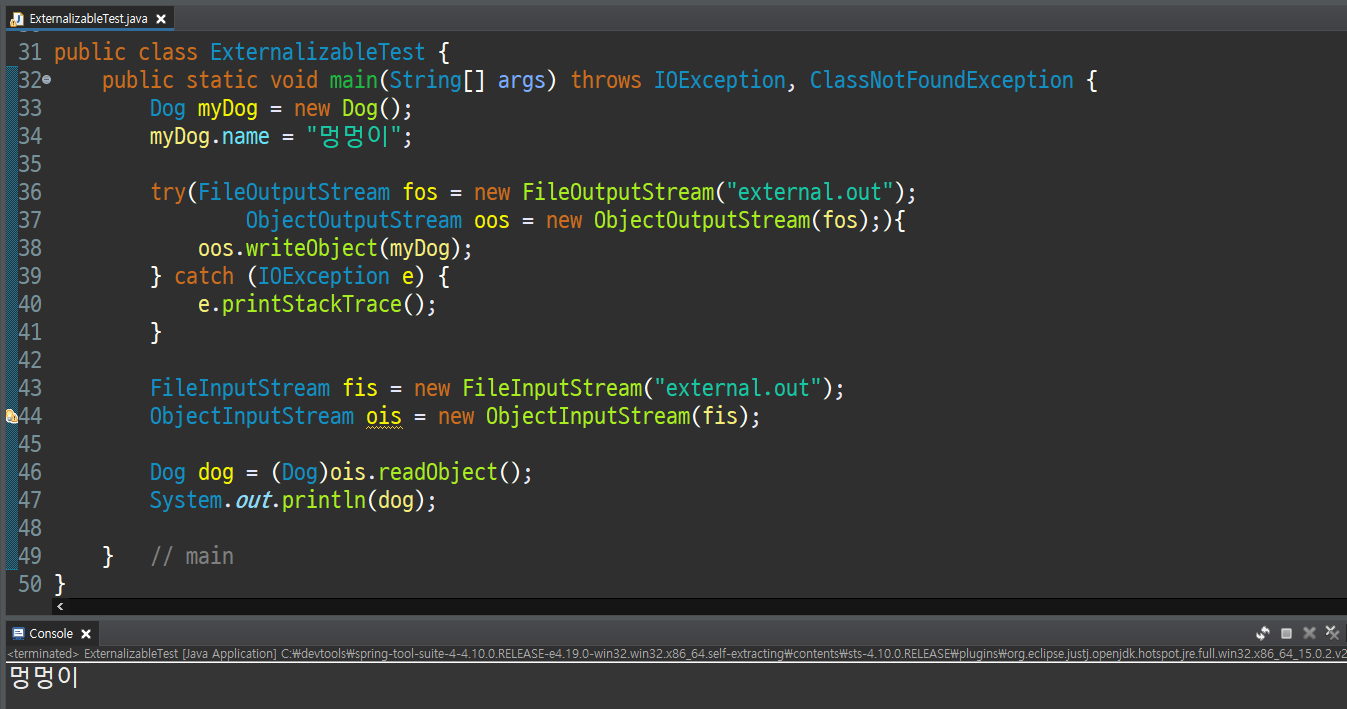Click the try keyword on line 36
Screen dimensions: 1347x709
[168, 192]
